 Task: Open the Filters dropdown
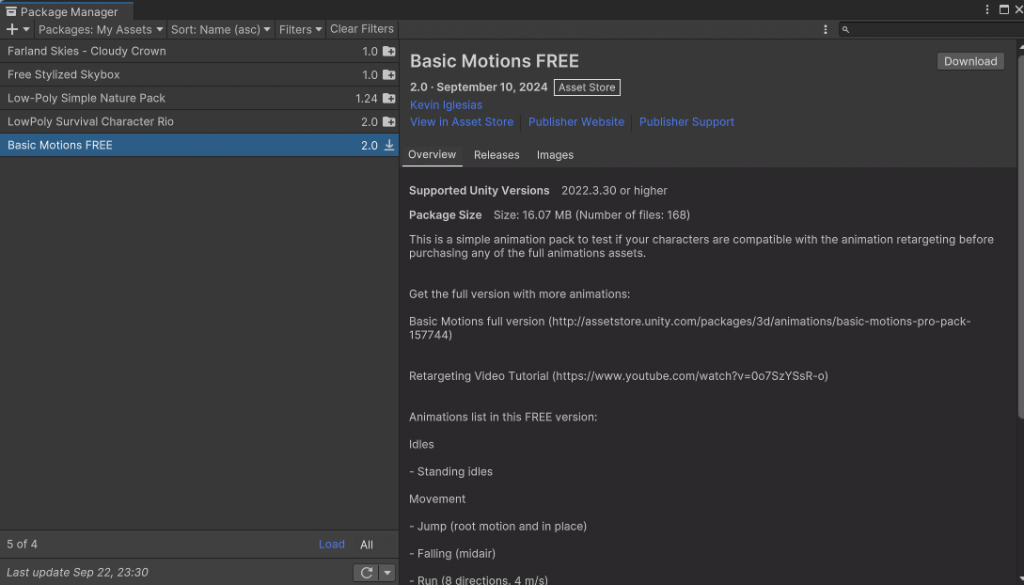(300, 29)
